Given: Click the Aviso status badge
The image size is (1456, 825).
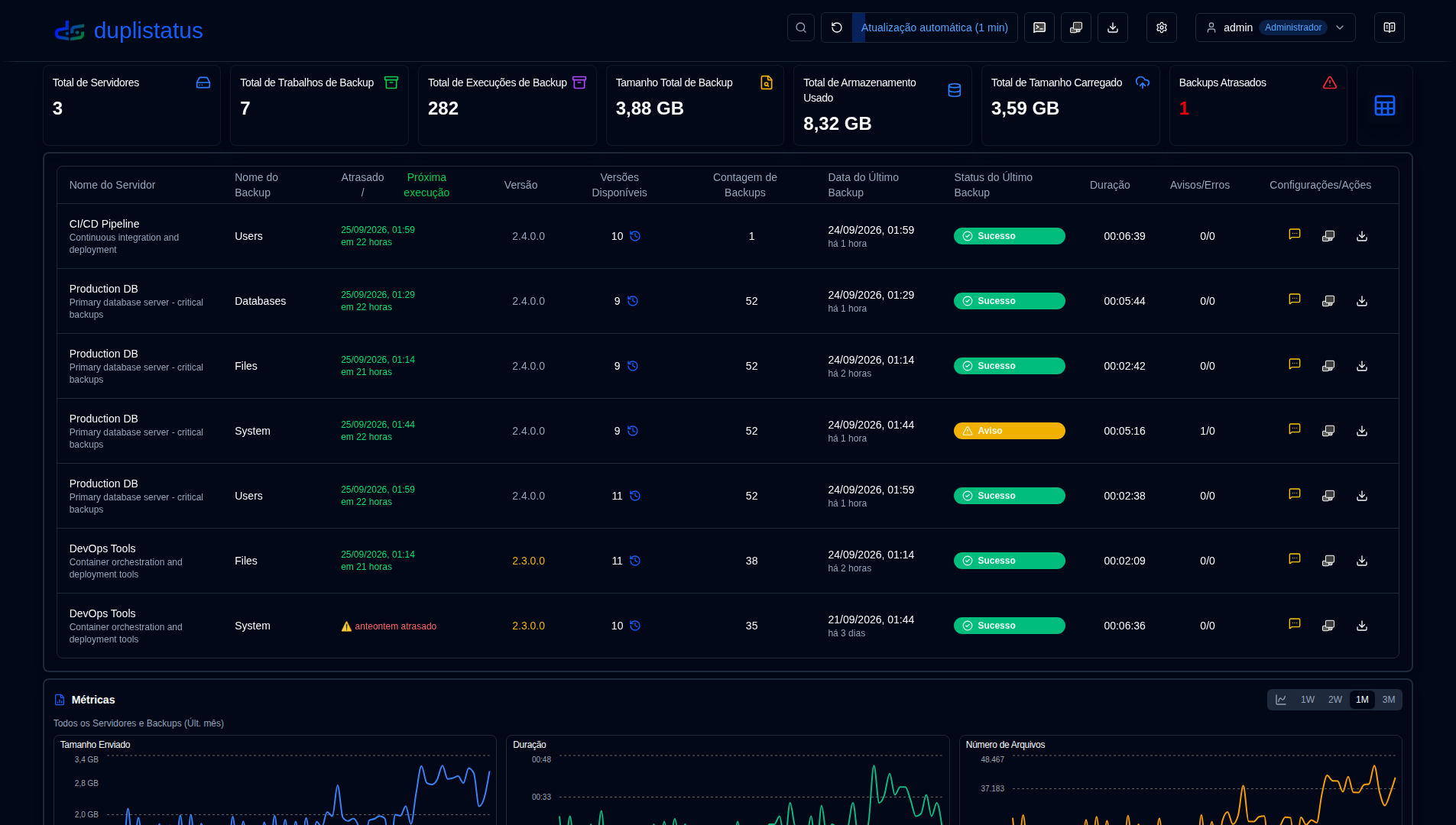Looking at the screenshot, I should click(1010, 431).
